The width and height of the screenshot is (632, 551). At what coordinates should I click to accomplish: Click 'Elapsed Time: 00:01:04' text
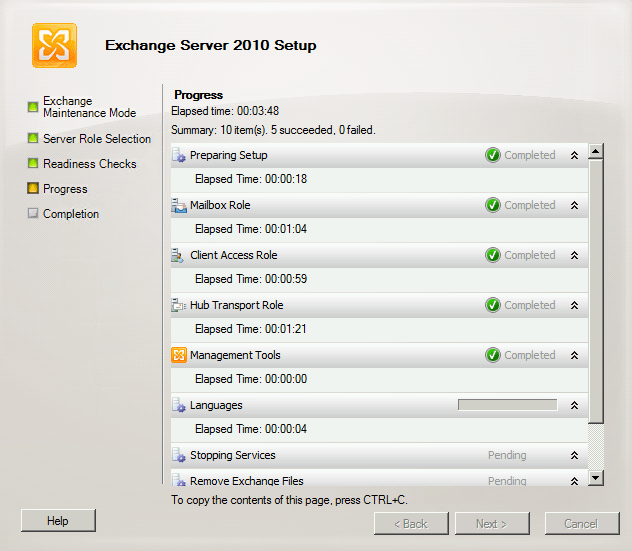(251, 229)
